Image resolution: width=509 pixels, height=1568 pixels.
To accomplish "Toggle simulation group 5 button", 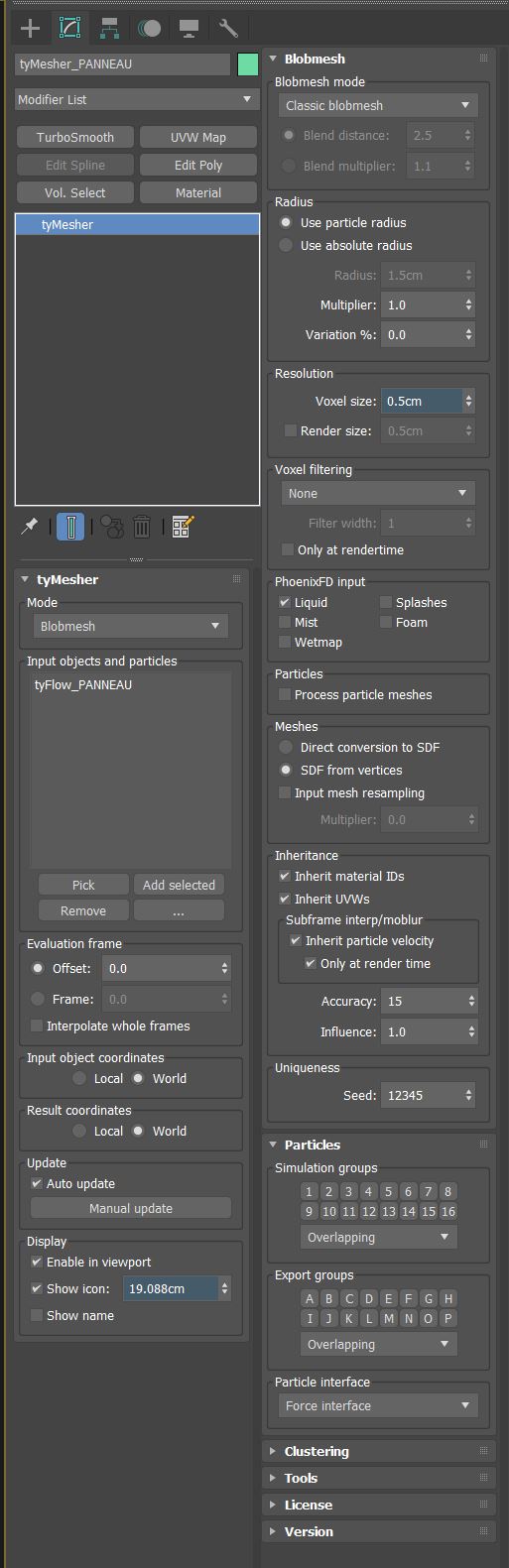I will click(x=389, y=1191).
